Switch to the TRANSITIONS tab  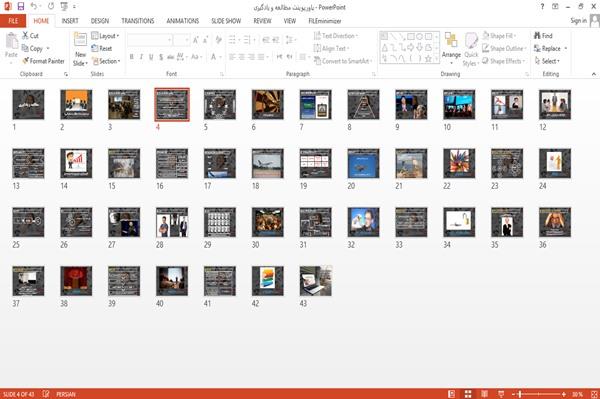[x=138, y=21]
